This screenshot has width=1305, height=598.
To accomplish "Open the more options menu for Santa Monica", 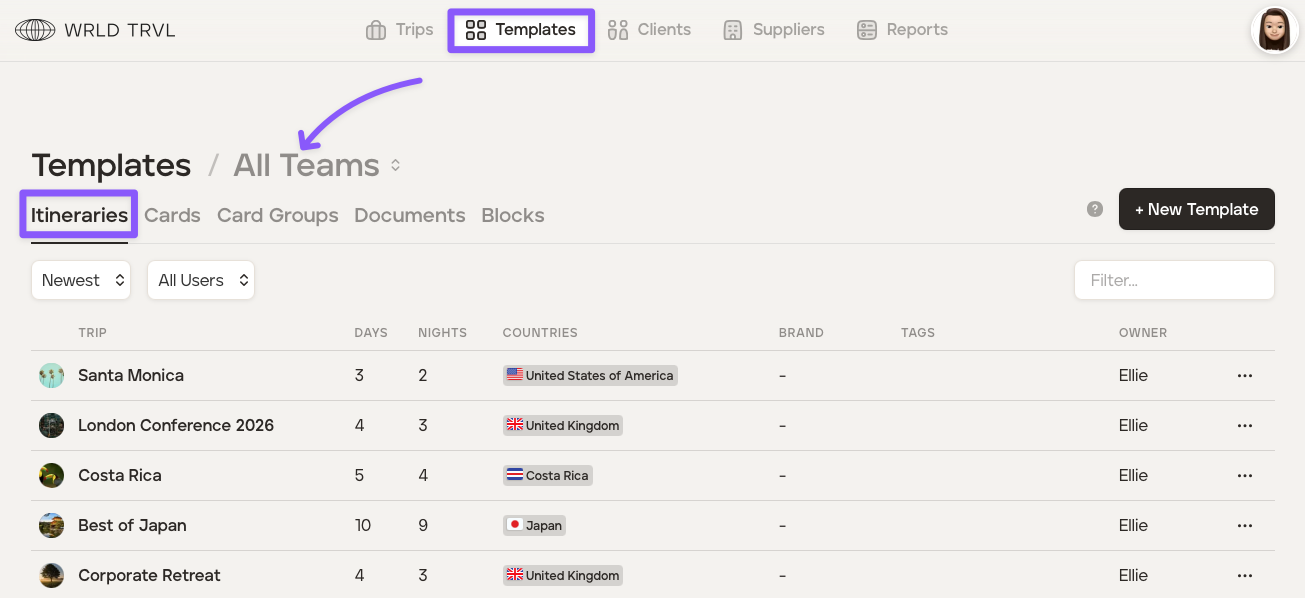I will [x=1245, y=376].
